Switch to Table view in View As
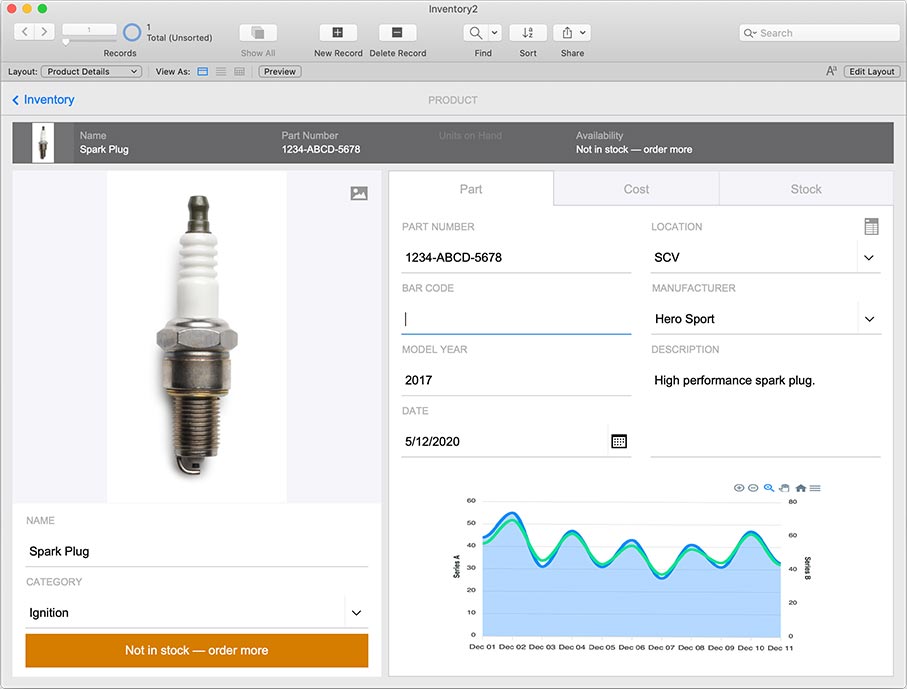The image size is (907, 689). [239, 72]
